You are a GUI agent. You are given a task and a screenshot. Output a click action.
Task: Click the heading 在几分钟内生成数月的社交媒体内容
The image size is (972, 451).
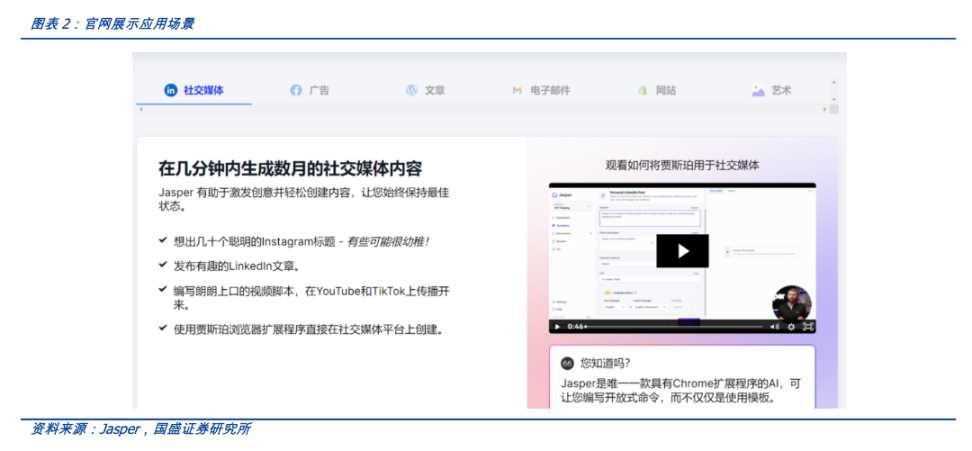[301, 166]
